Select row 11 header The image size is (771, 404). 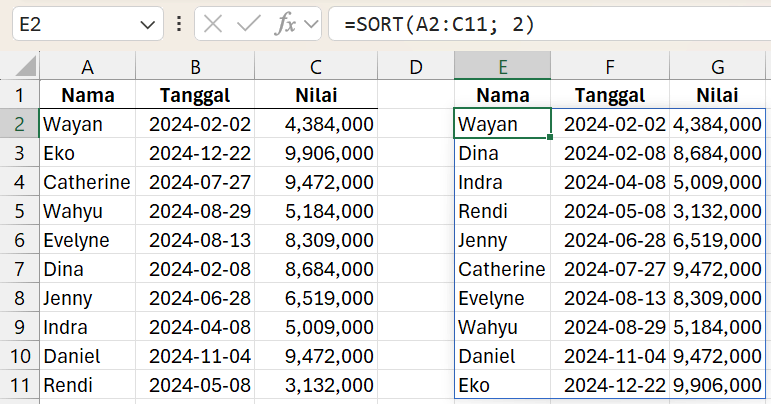point(20,385)
